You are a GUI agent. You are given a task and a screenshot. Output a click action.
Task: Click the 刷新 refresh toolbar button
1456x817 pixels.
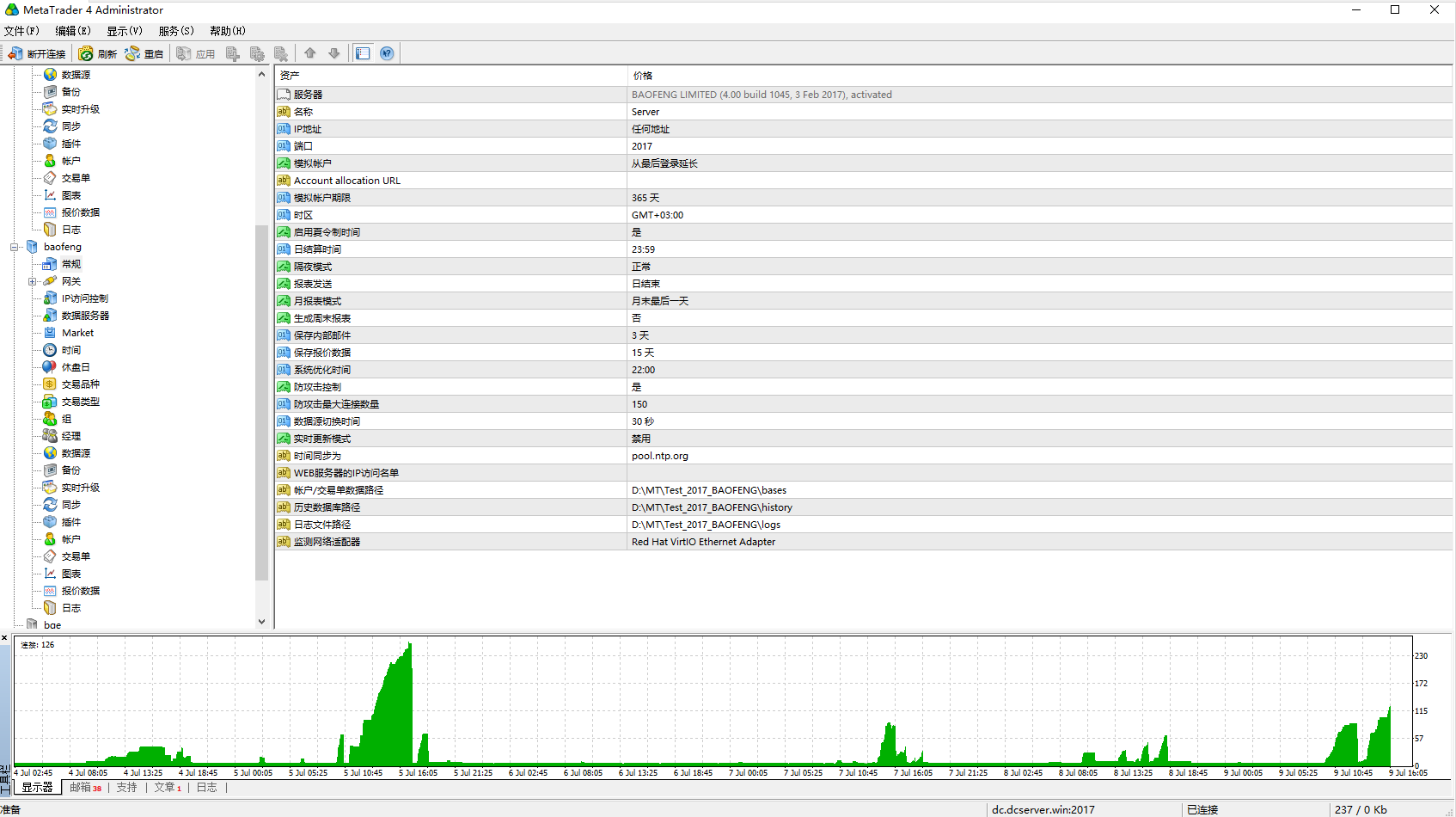[98, 53]
